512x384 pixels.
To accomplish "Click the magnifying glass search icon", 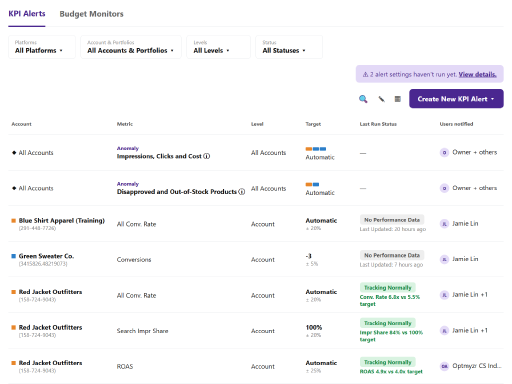I will [363, 99].
